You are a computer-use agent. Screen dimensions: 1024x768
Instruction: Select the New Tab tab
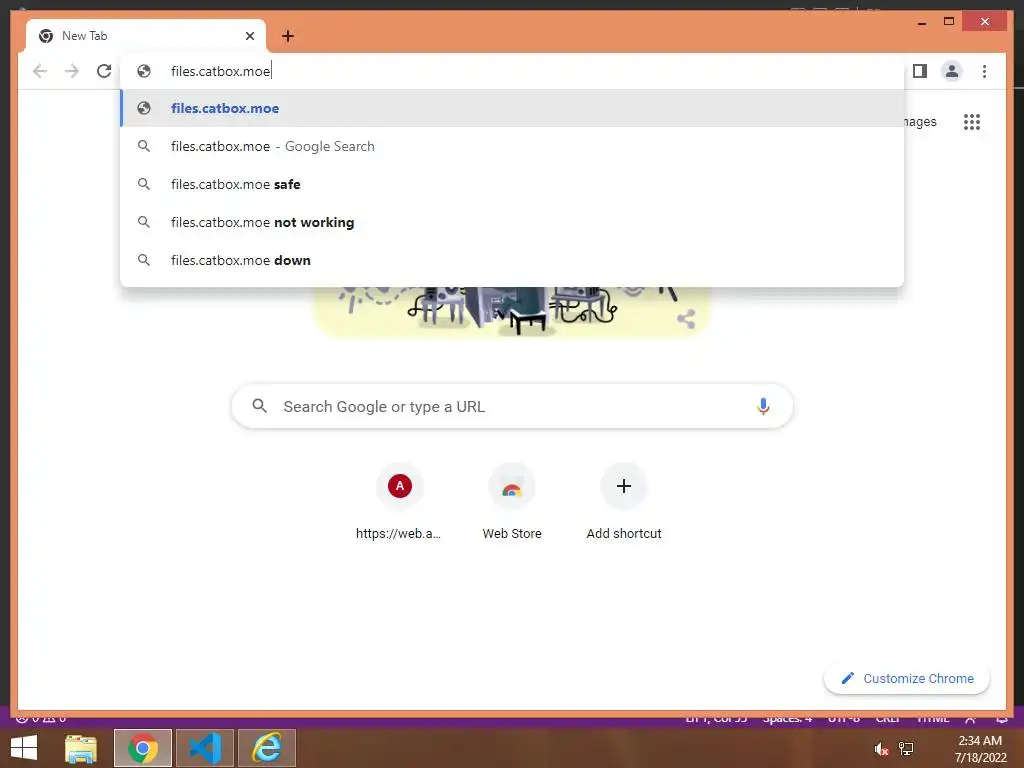pyautogui.click(x=146, y=36)
